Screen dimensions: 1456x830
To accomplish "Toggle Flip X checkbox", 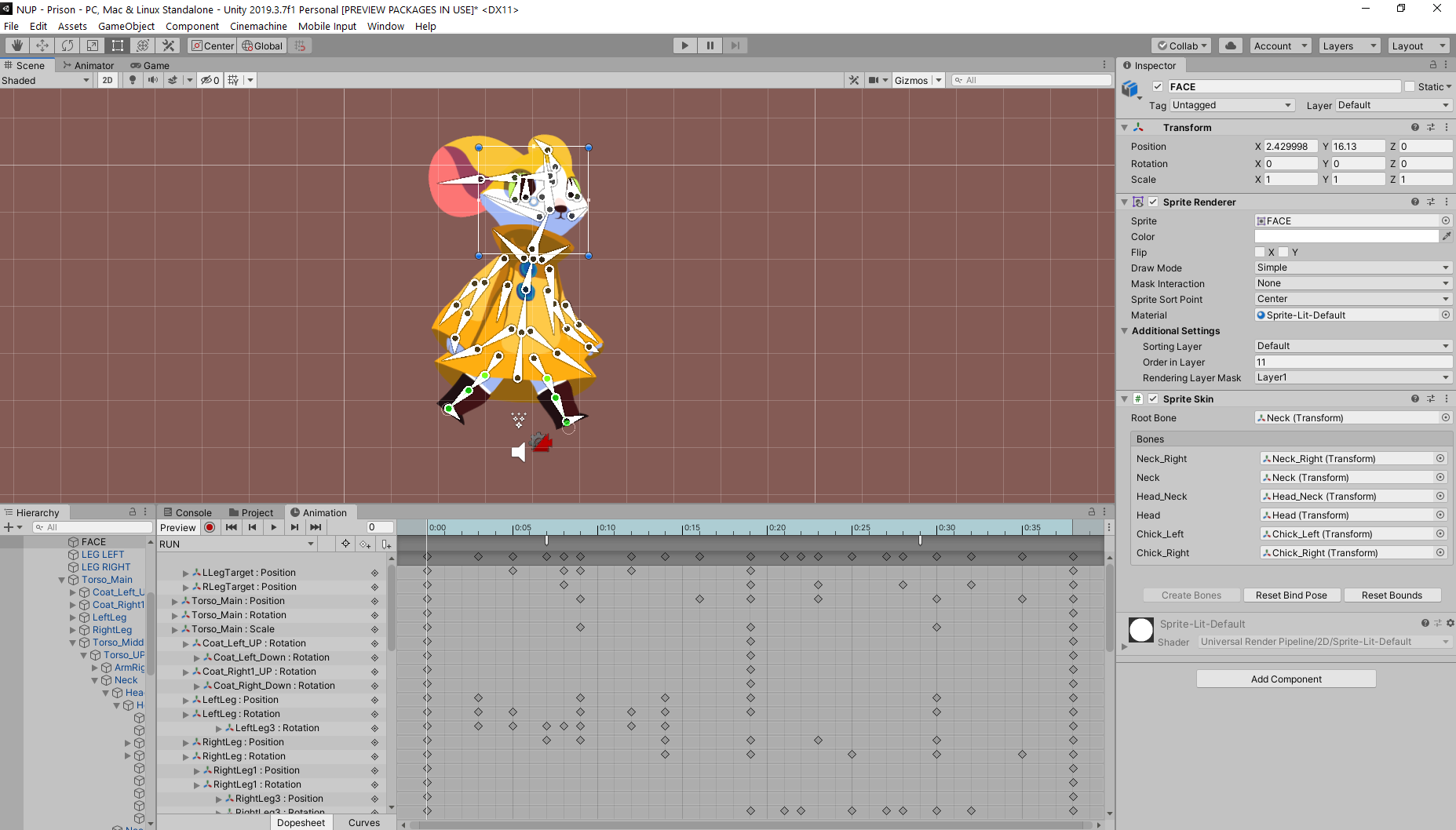I will (x=1260, y=253).
